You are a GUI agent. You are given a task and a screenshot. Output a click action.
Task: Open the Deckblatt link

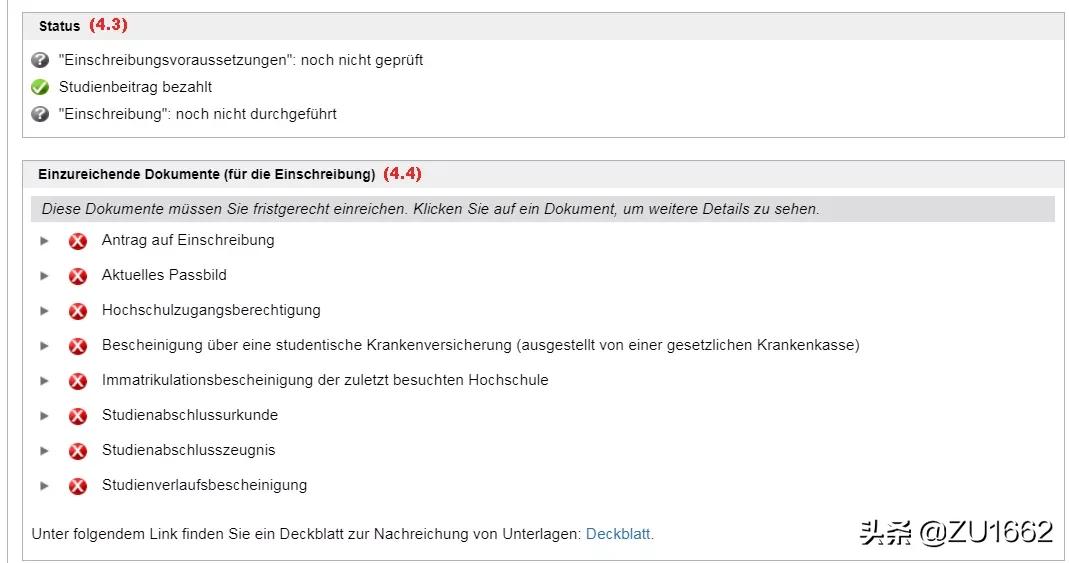618,534
